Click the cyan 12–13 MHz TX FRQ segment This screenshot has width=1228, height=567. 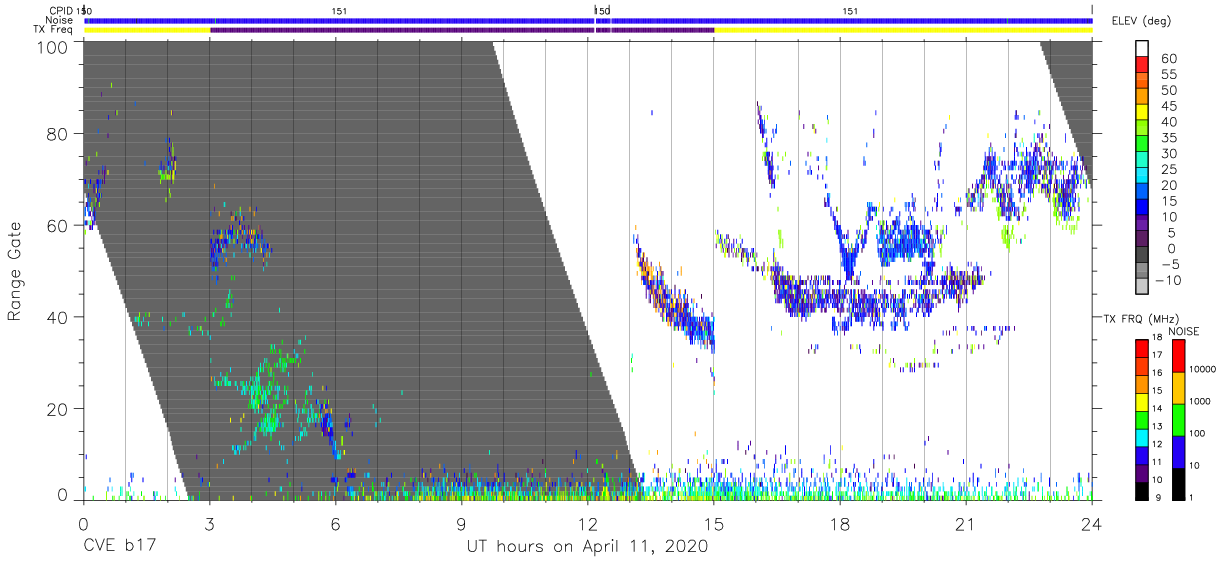1142,438
